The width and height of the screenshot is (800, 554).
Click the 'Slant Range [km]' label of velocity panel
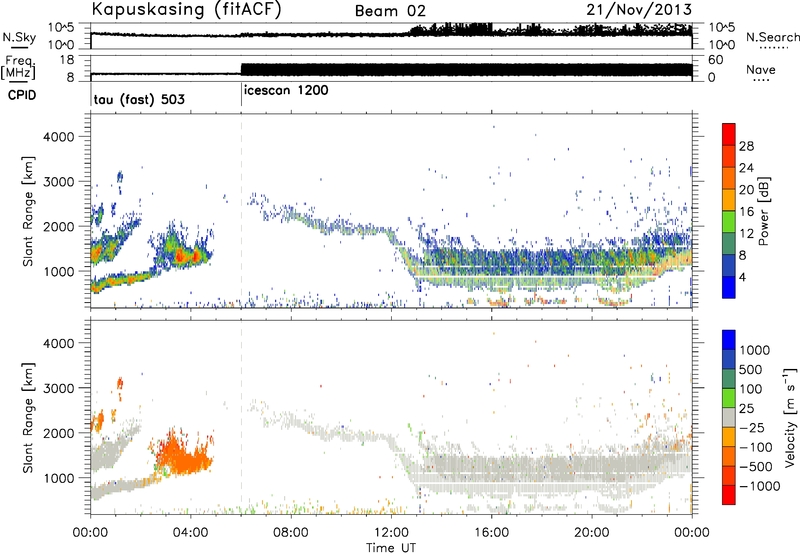coord(28,418)
